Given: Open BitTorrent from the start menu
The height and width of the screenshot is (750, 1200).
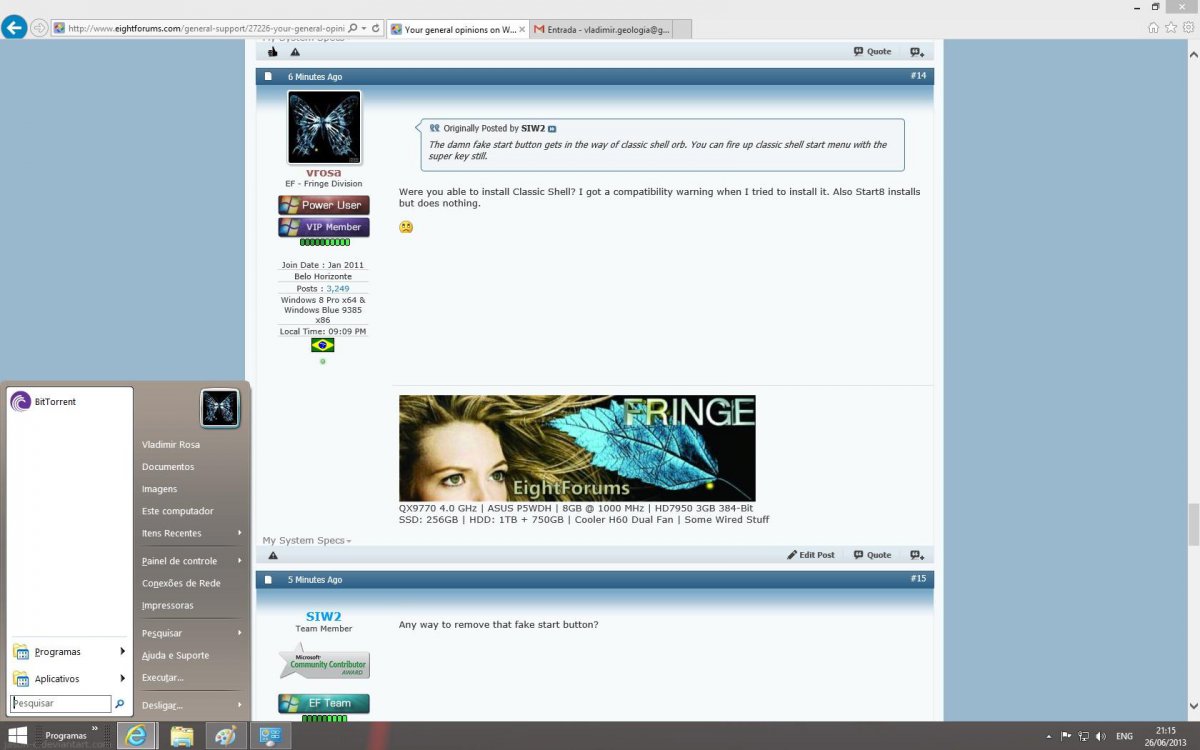Looking at the screenshot, I should (x=55, y=402).
